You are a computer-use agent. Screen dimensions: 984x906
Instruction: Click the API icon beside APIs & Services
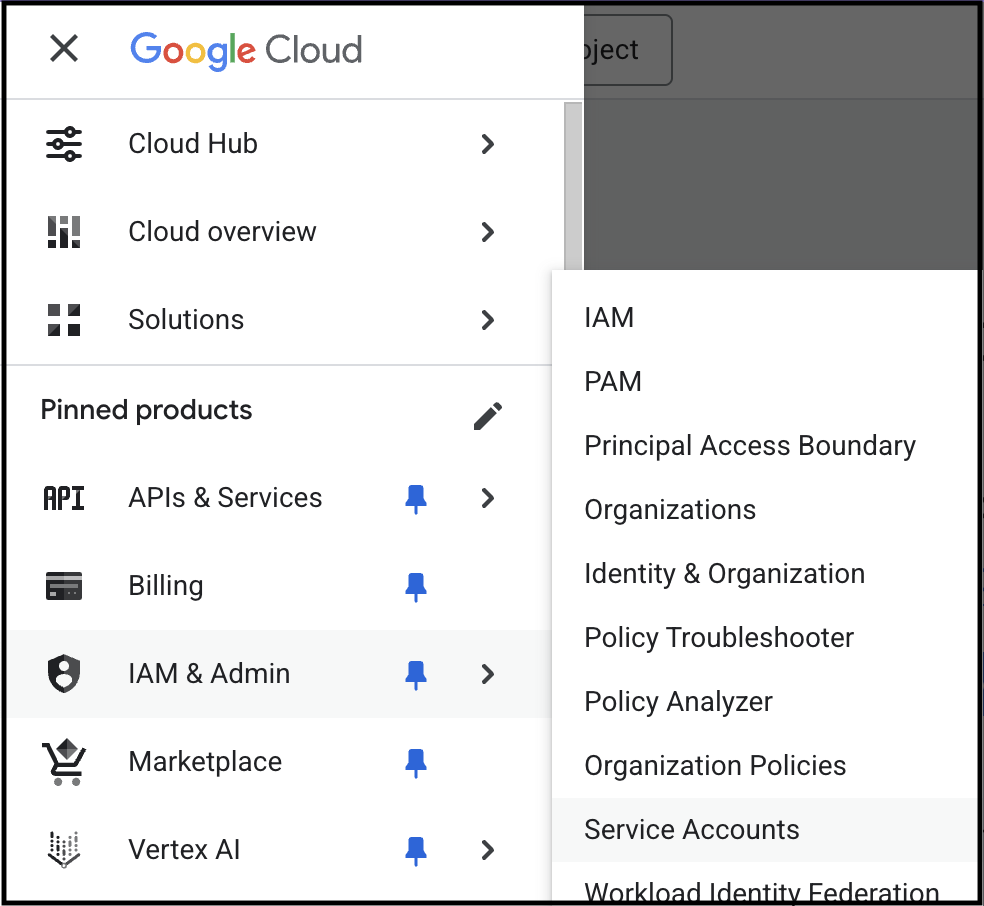click(64, 498)
